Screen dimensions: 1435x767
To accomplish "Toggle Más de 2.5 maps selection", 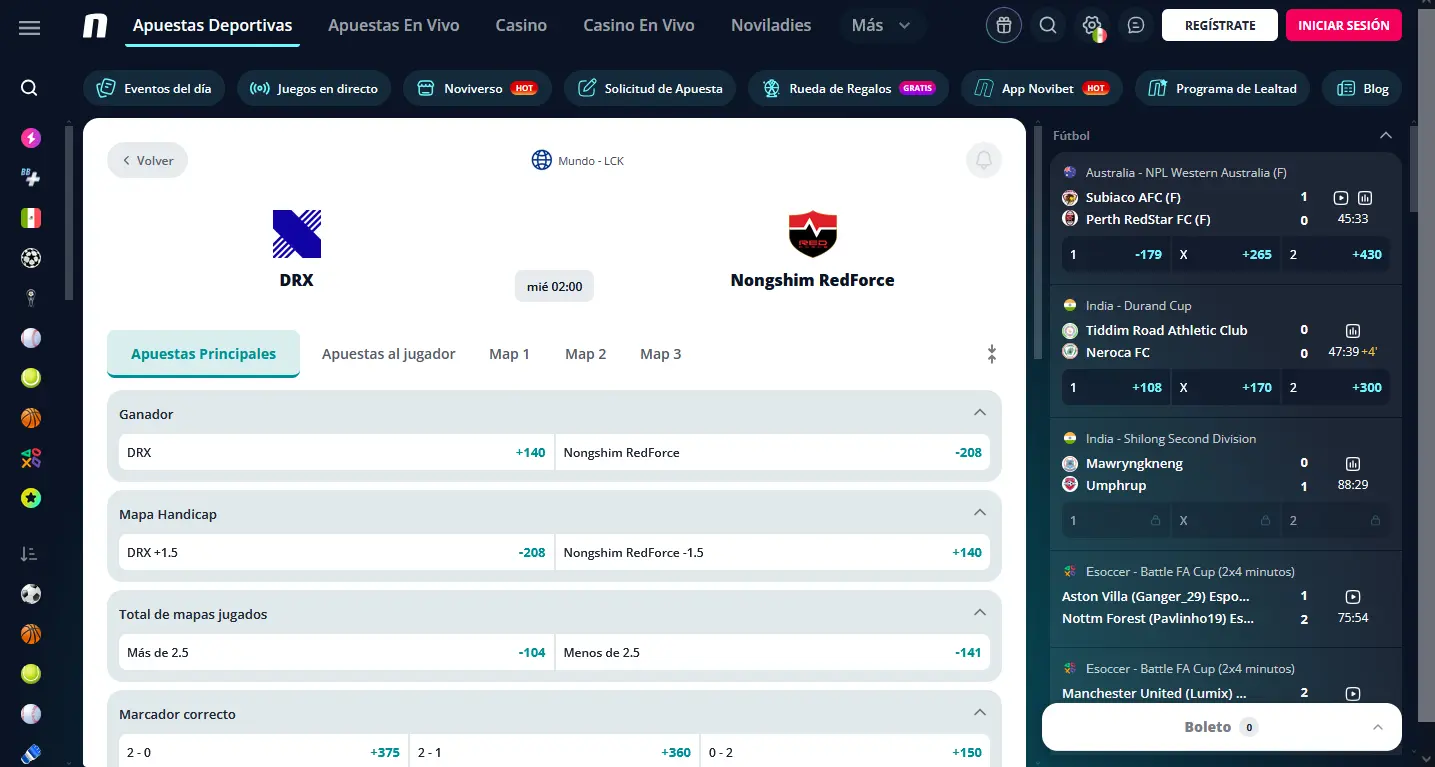I will point(336,652).
